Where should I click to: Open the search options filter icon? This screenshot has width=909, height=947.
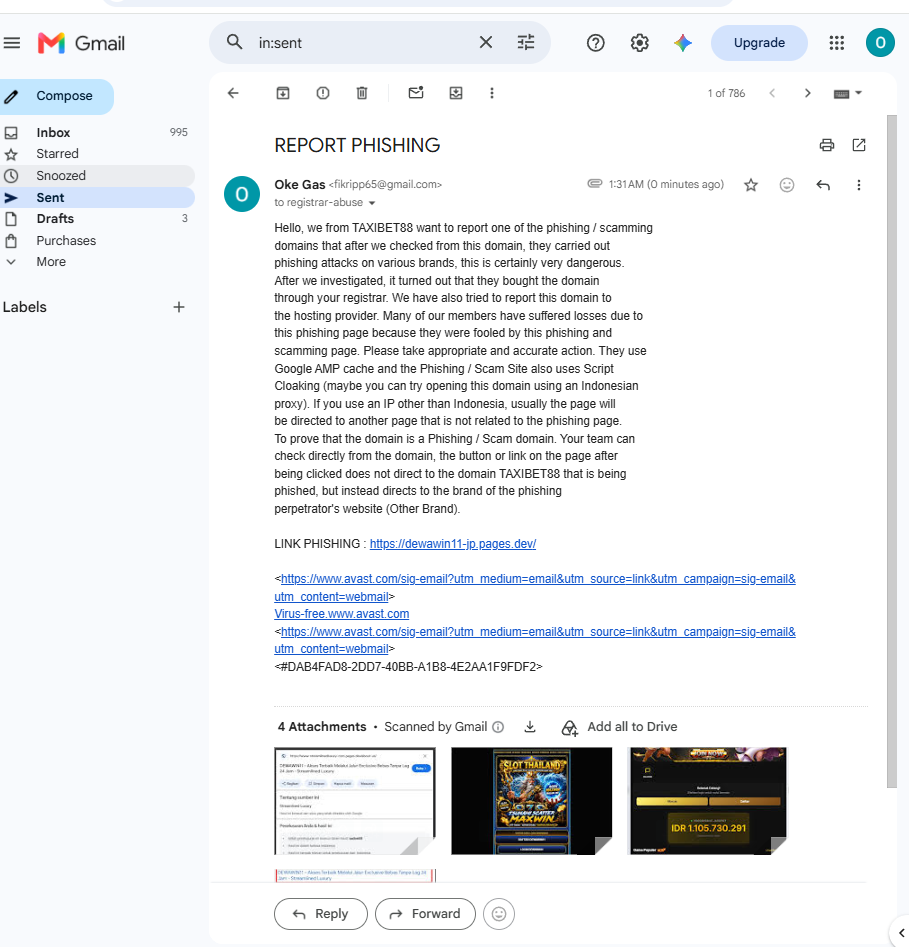pyautogui.click(x=526, y=42)
